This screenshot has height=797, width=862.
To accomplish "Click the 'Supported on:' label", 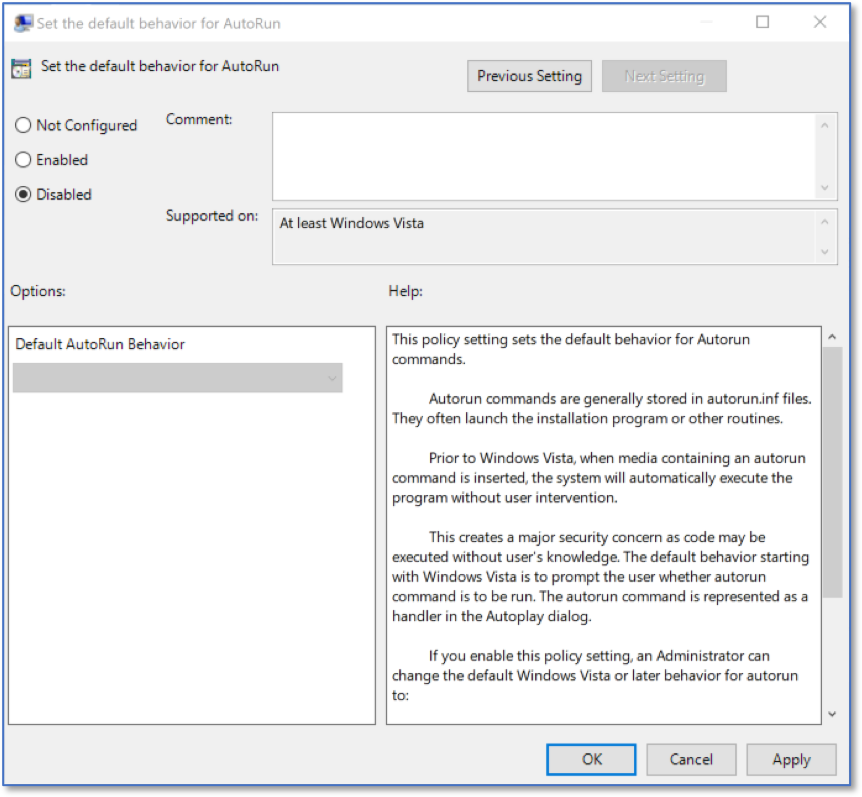I will point(212,216).
